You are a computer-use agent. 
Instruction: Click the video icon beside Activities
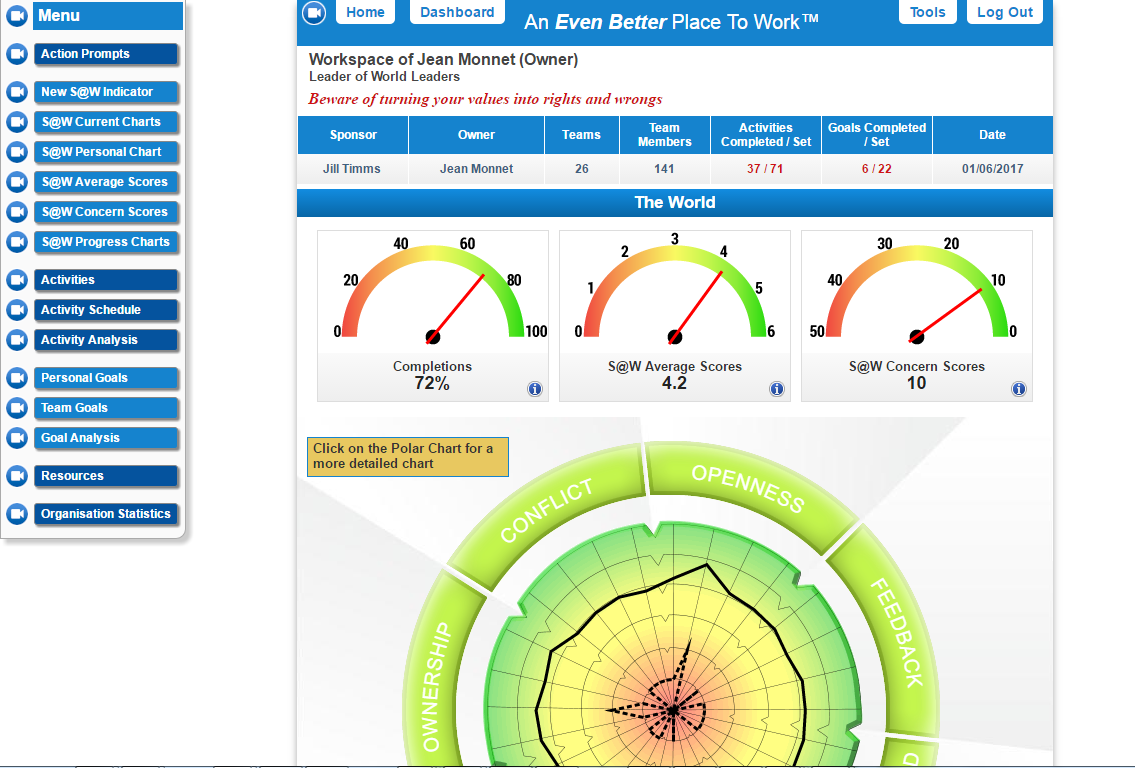point(17,280)
